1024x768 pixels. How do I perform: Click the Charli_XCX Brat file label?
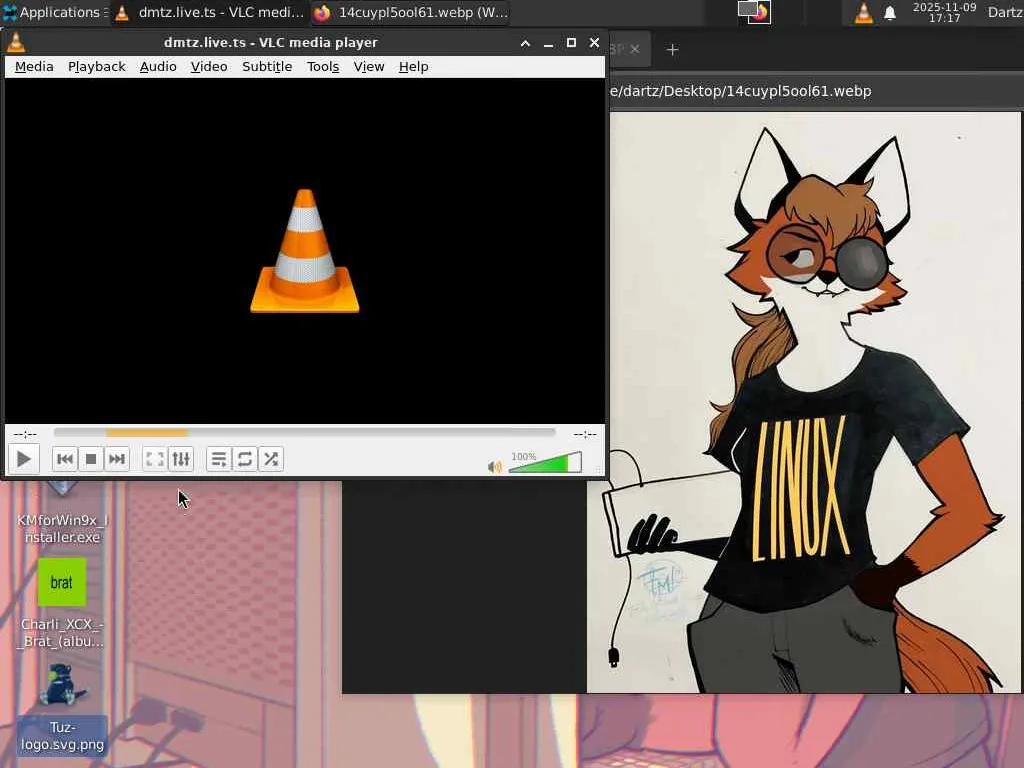coord(61,633)
